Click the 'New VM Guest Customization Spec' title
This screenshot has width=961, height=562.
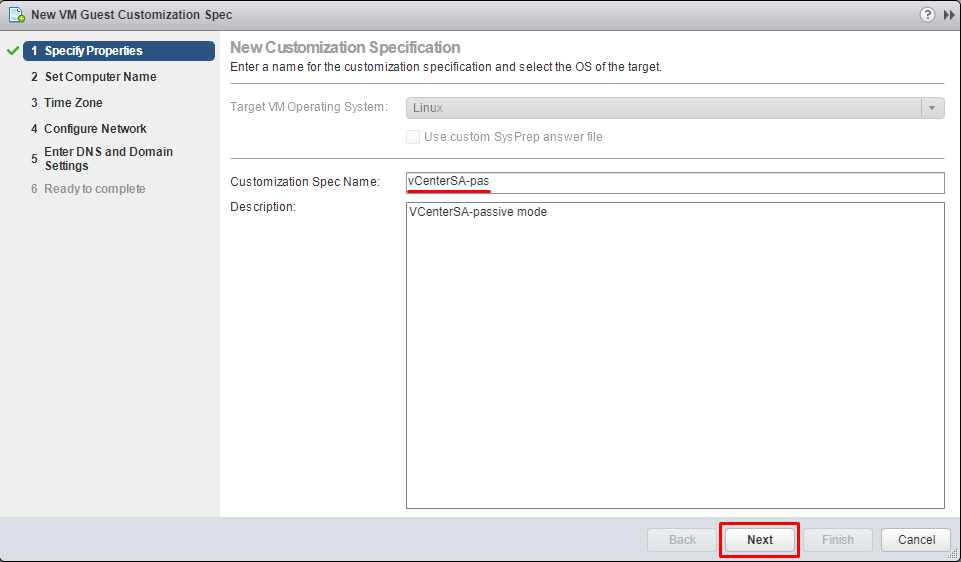pos(132,15)
